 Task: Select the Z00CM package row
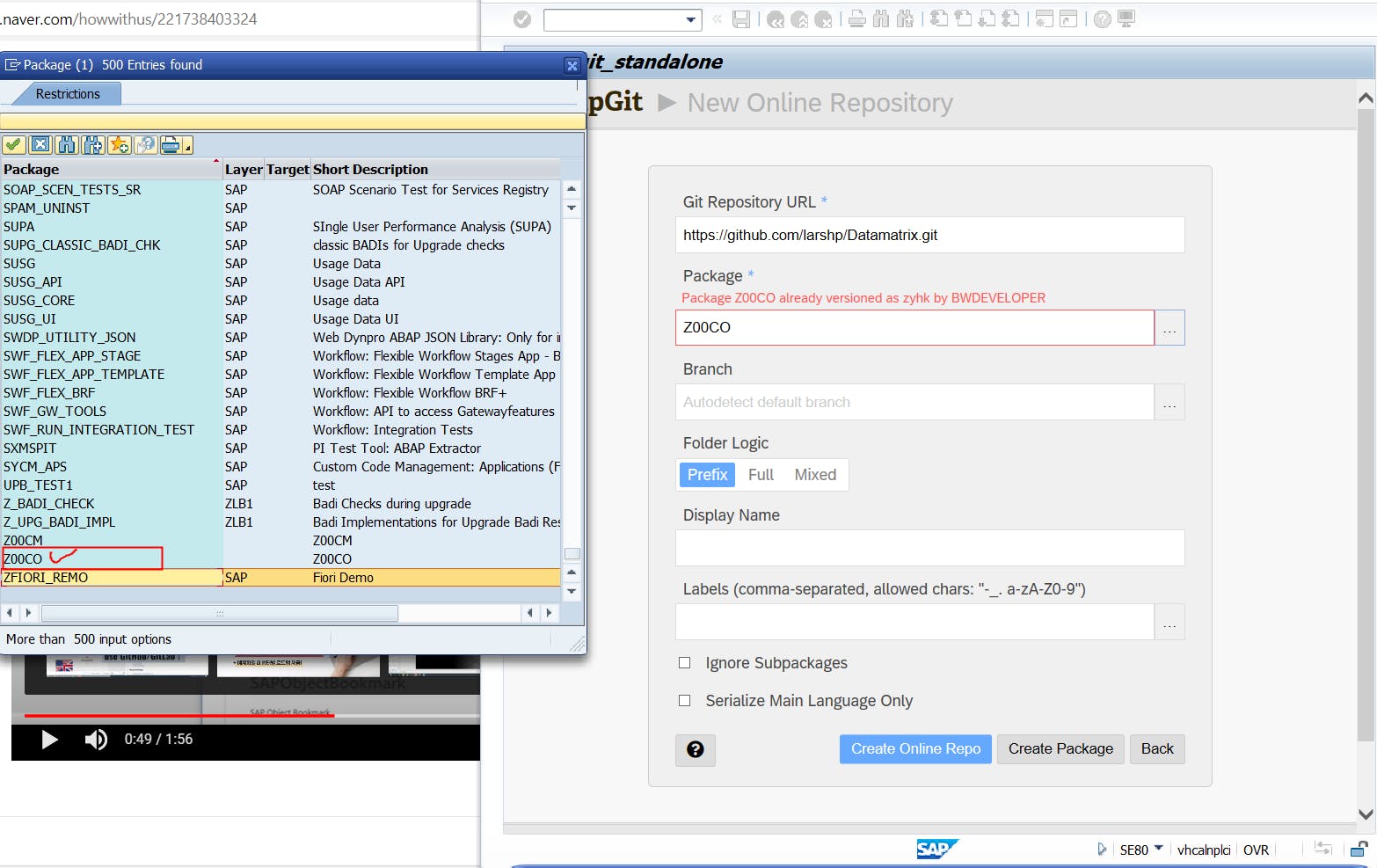point(281,541)
